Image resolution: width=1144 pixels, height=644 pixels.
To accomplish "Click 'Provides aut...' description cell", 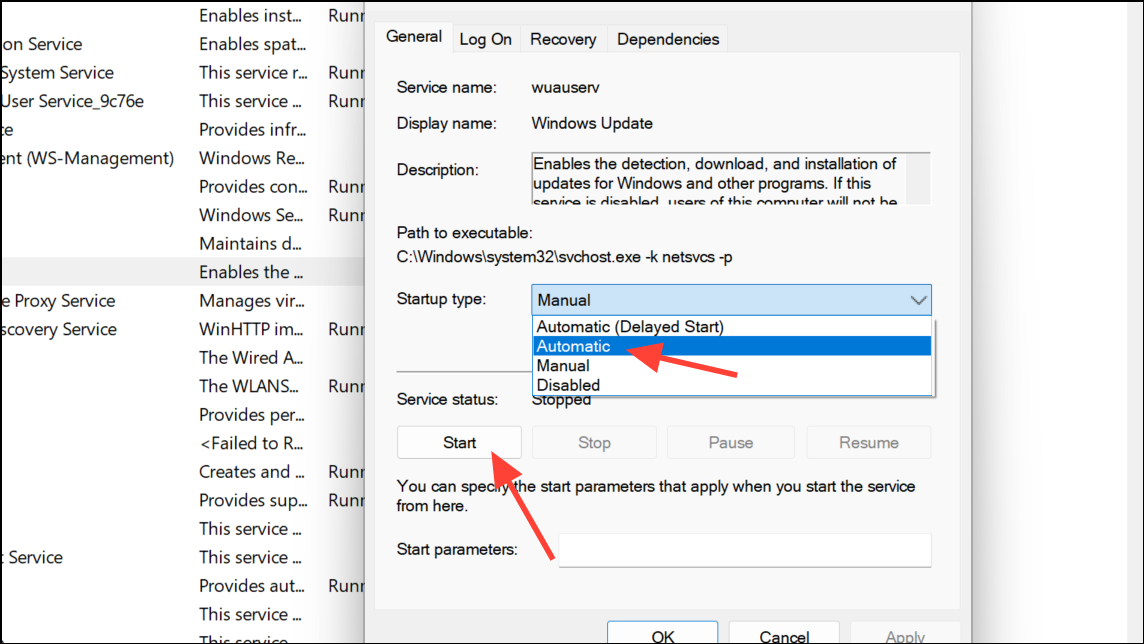I will pos(252,586).
